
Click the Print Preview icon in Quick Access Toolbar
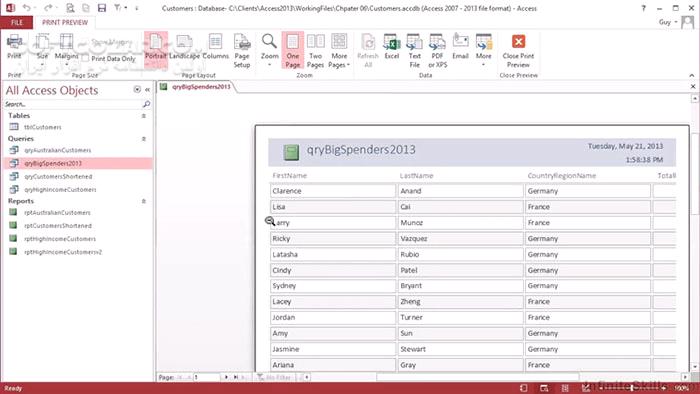tap(70, 8)
